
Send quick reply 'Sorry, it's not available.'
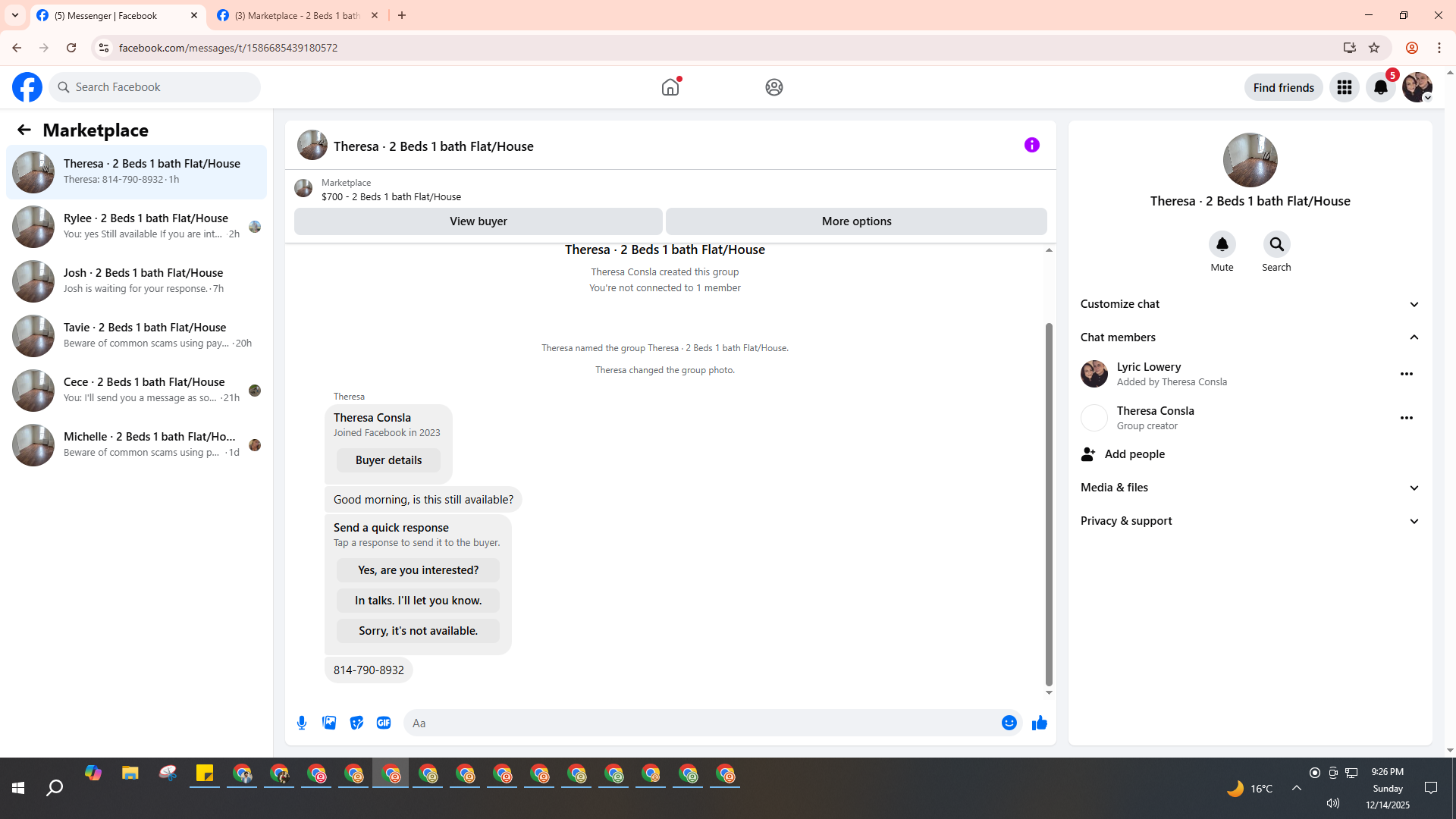418,631
